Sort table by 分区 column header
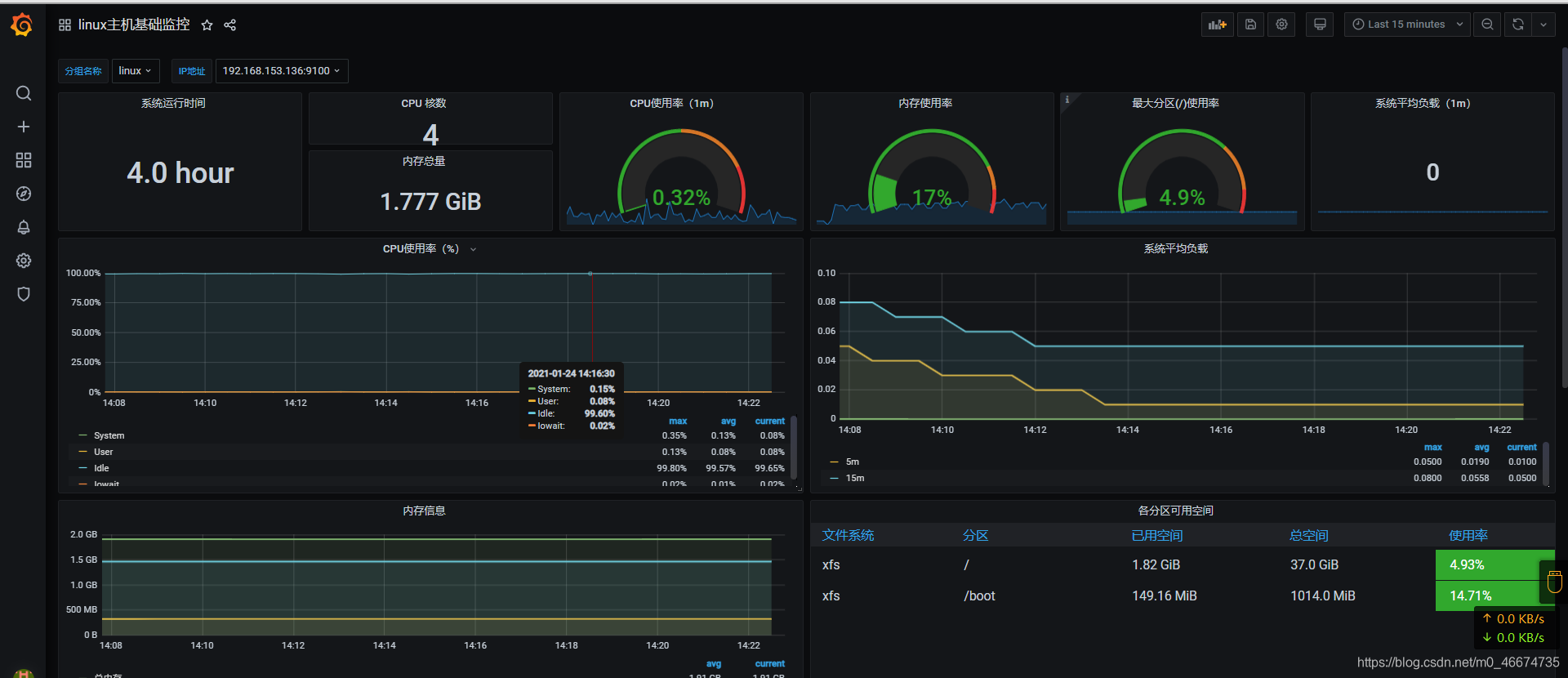Image resolution: width=1568 pixels, height=678 pixels. (976, 536)
